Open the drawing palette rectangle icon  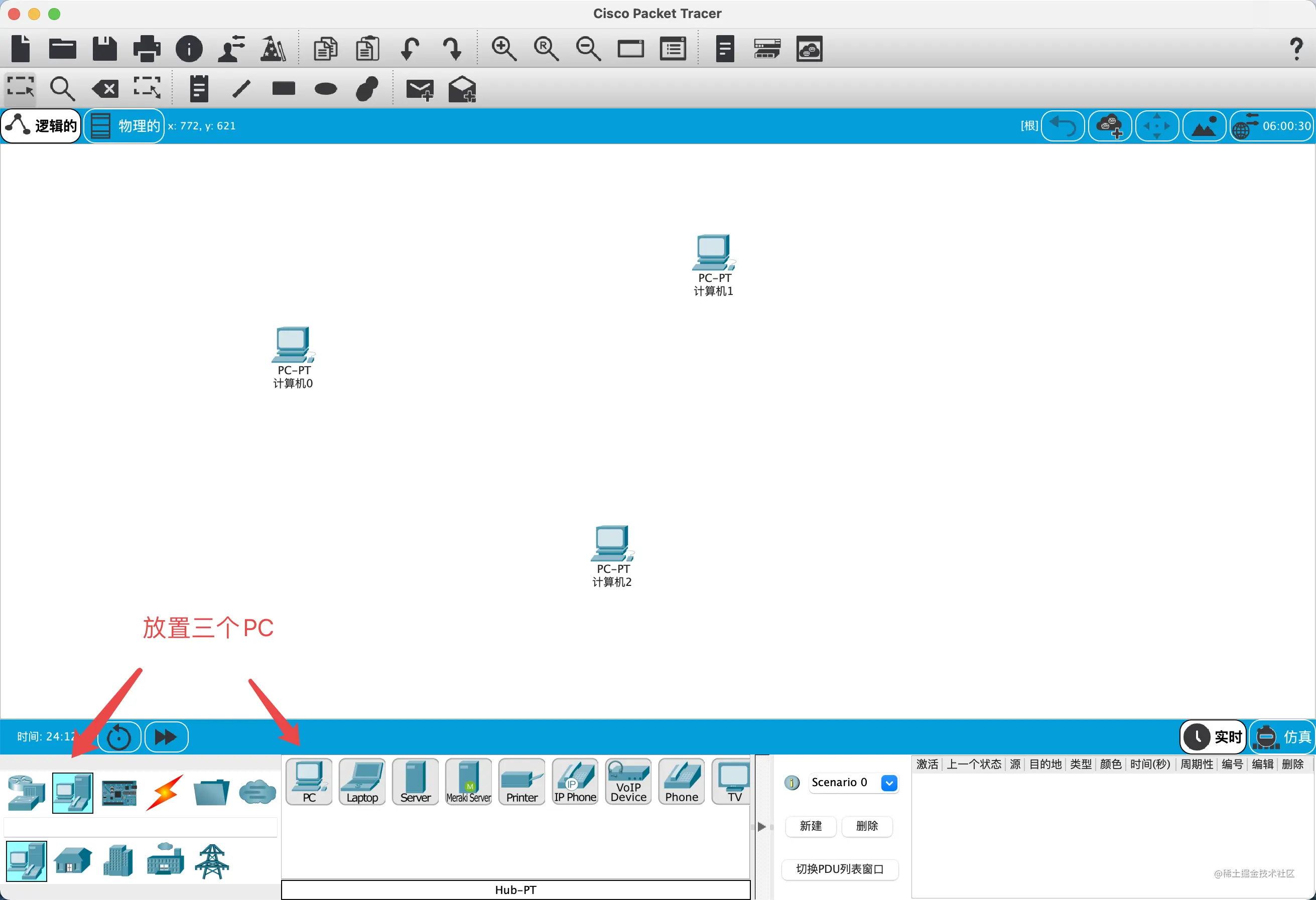coord(631,49)
